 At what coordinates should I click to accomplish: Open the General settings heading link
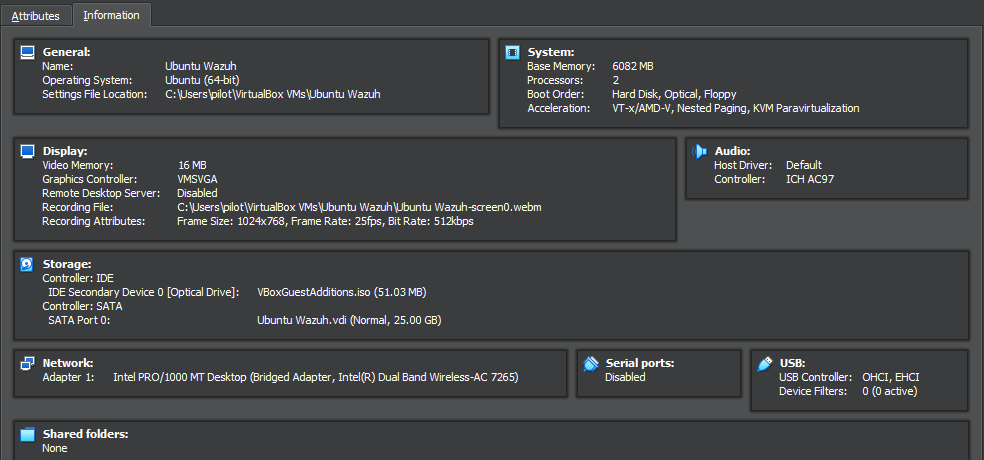pyautogui.click(x=67, y=52)
